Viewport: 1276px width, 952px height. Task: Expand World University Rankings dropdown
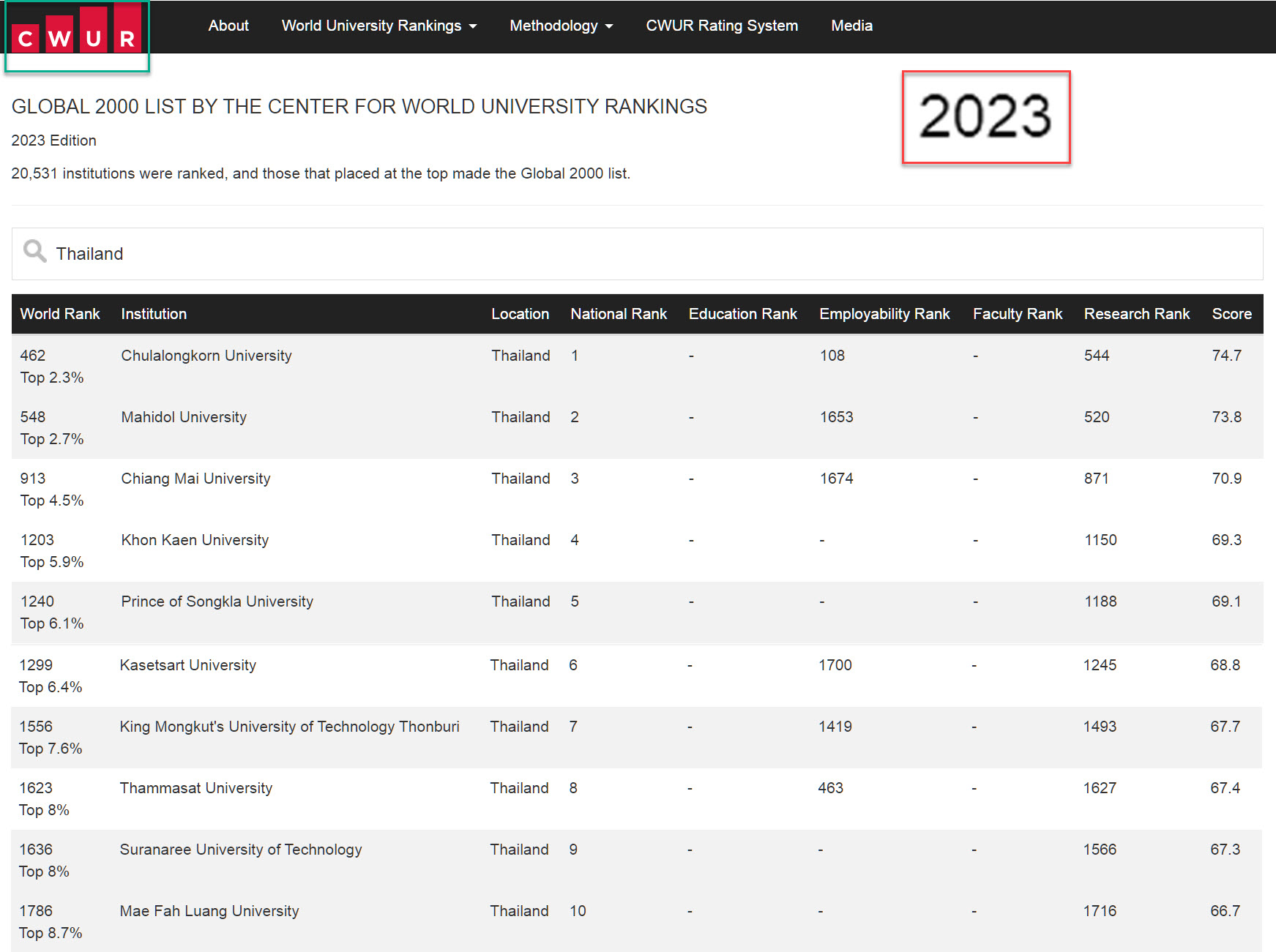[379, 26]
